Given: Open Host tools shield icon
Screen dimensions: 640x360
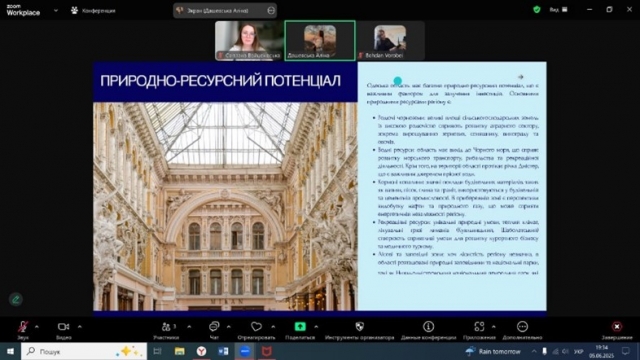Looking at the screenshot, I should click(360, 327).
